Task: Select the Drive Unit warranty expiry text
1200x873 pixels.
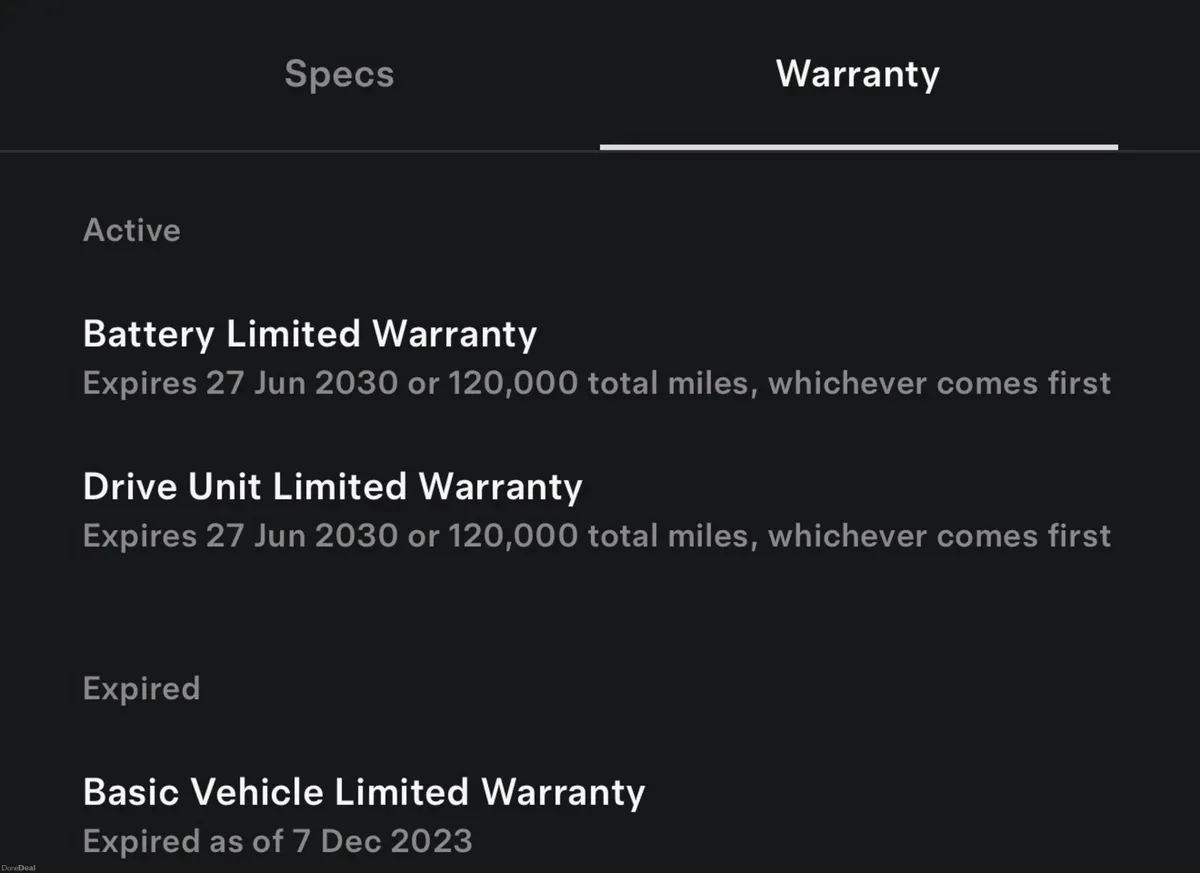Action: [596, 536]
